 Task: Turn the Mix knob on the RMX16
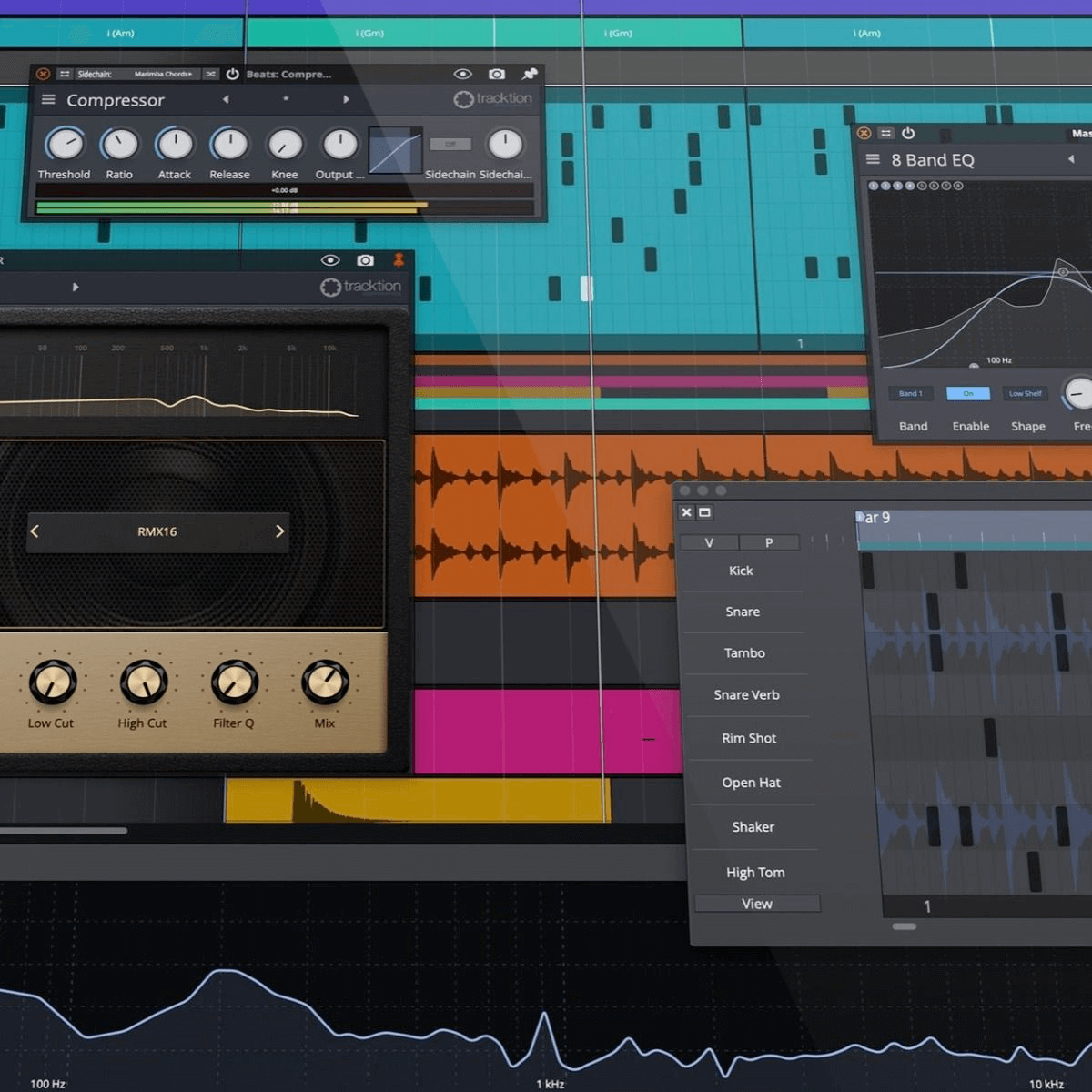point(326,682)
